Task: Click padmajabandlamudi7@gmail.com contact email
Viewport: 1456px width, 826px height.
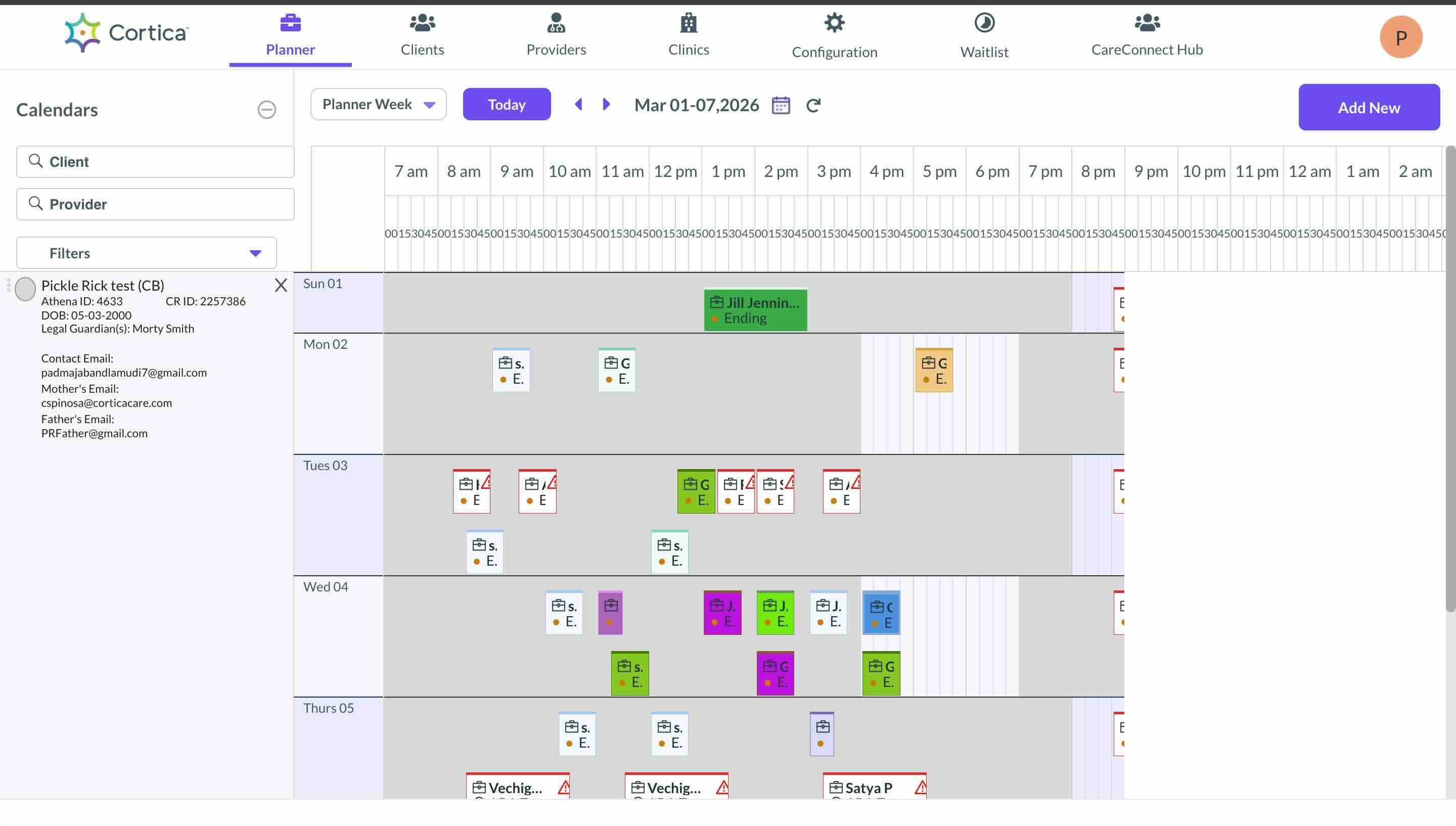Action: point(124,373)
